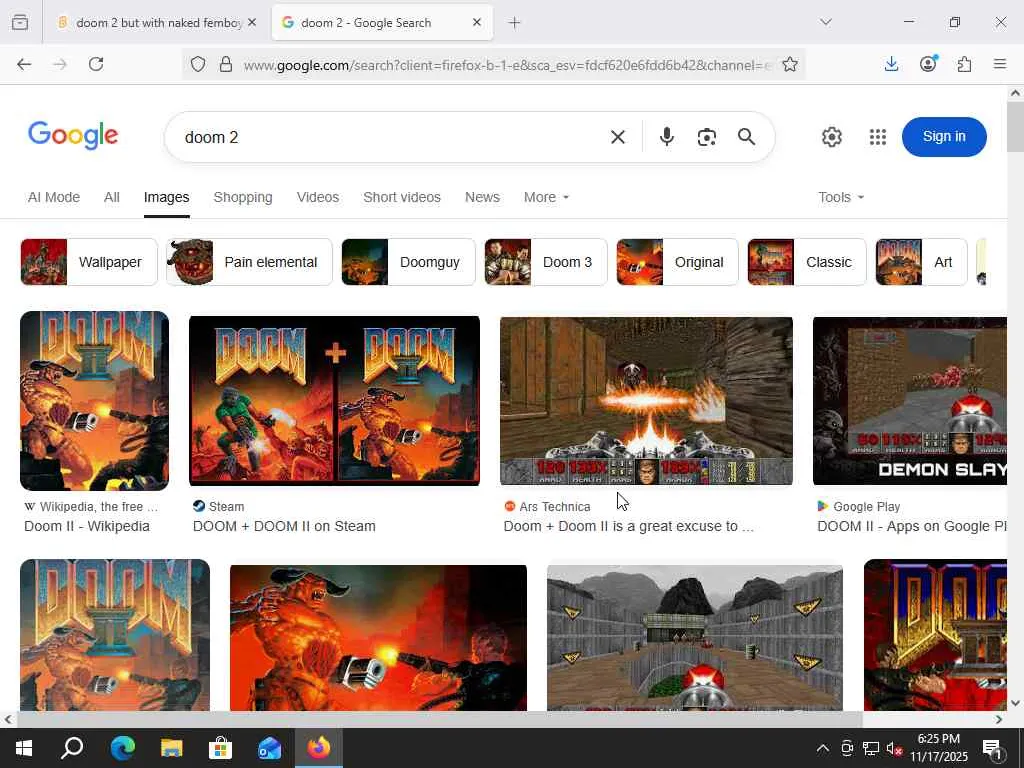Reload the current page
The width and height of the screenshot is (1024, 768).
[96, 65]
